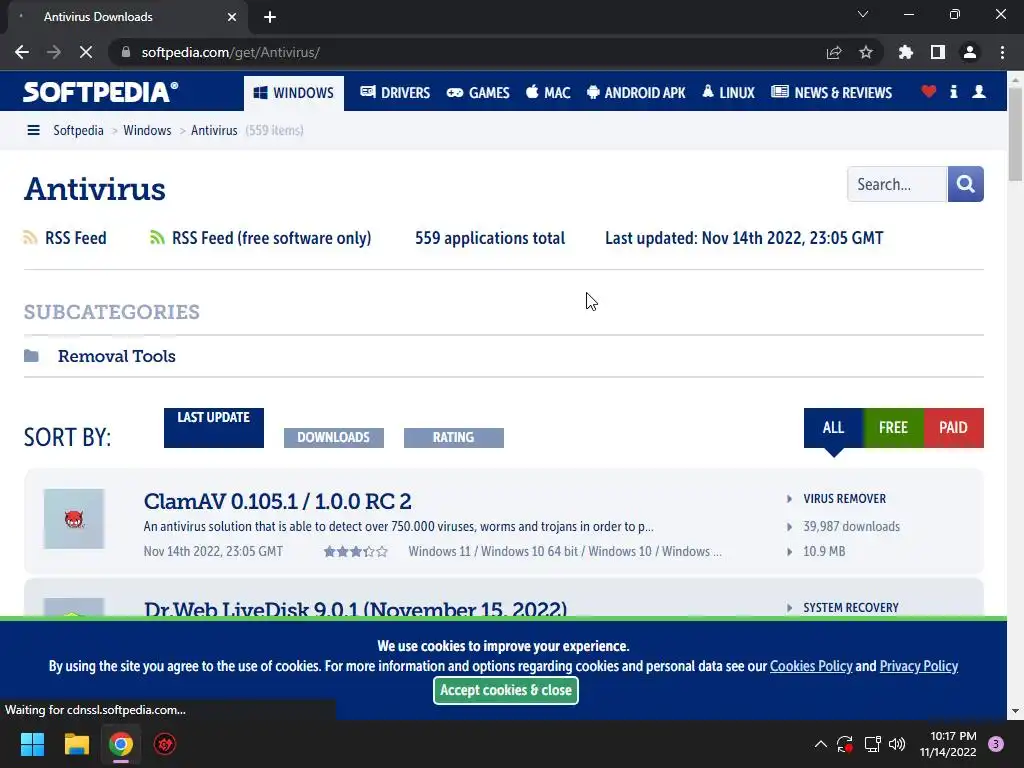Click the Chrome icon in the taskbar
This screenshot has width=1024, height=768.
121,744
